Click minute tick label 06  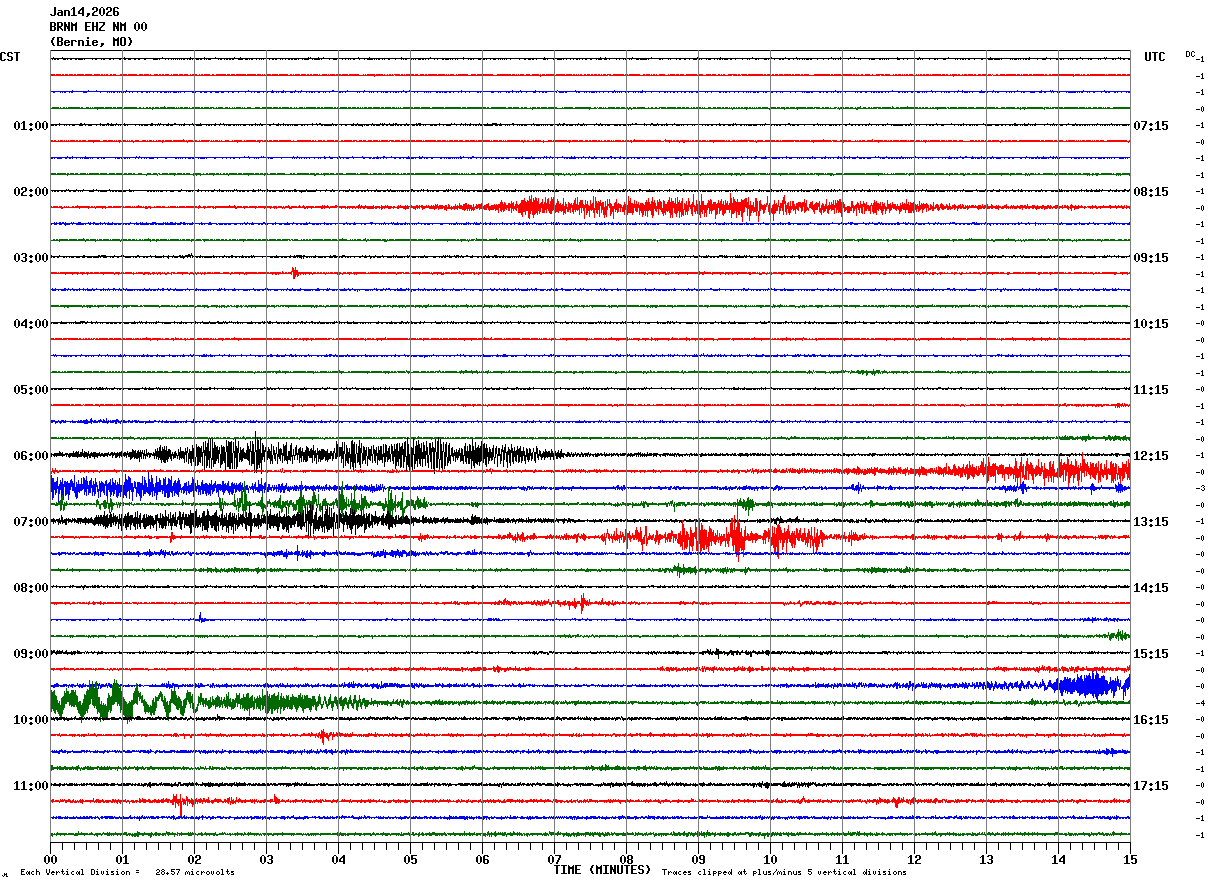pos(482,859)
